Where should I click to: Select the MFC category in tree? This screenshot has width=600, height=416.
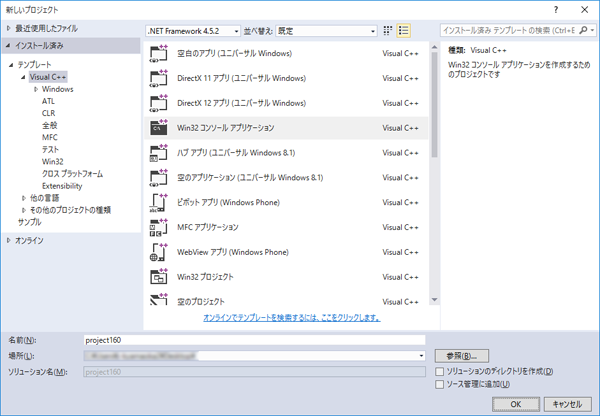[x=50, y=137]
